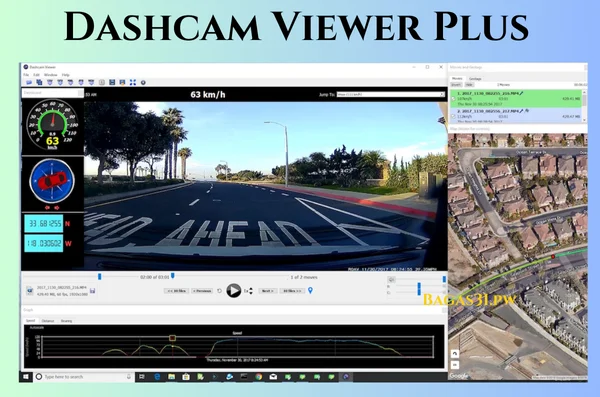Screen dimensions: 600x397
Task: Click the Hide button in Movies panel
Action: 469,85
